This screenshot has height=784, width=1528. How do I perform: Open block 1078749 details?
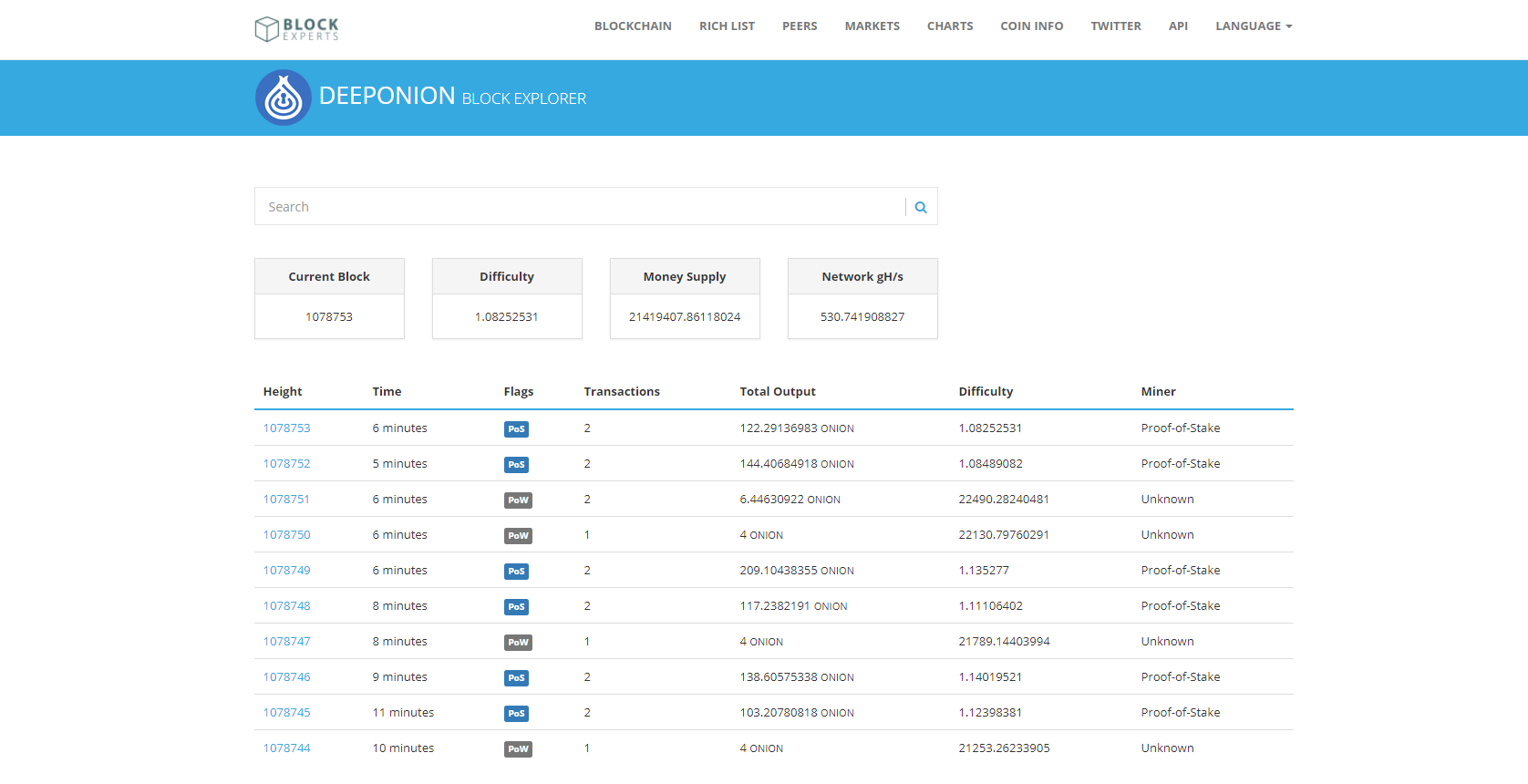pos(286,570)
